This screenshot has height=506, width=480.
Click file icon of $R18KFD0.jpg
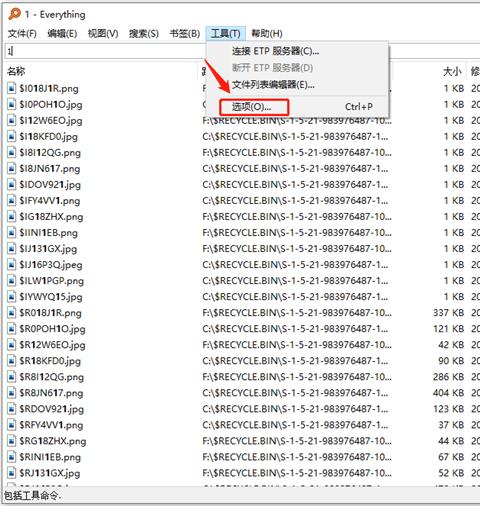pyautogui.click(x=12, y=361)
